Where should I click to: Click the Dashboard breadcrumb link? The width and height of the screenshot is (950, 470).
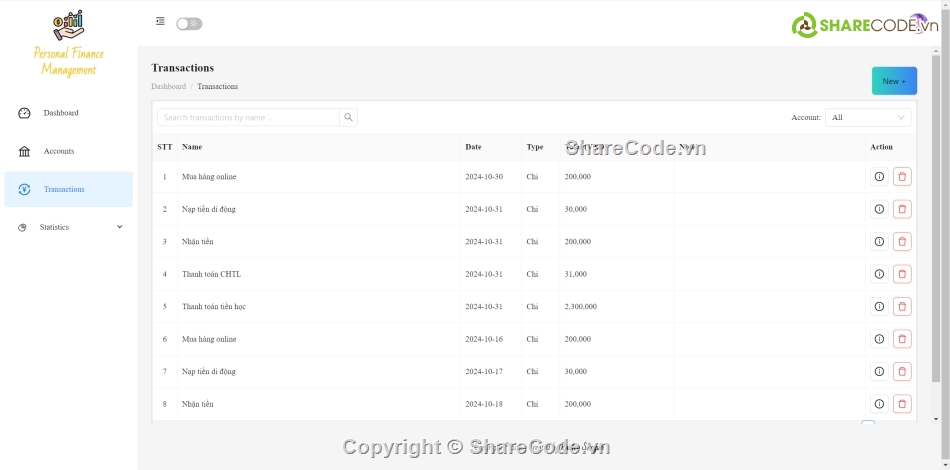(168, 87)
